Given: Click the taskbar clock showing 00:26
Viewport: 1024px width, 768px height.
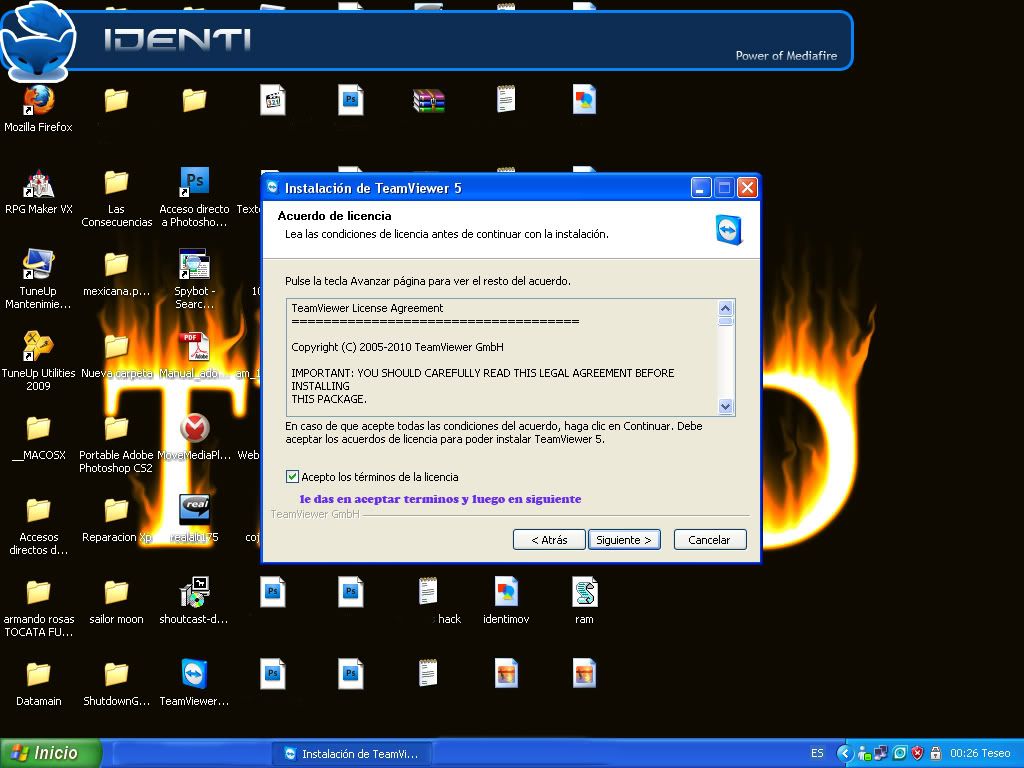Looking at the screenshot, I should tap(965, 753).
